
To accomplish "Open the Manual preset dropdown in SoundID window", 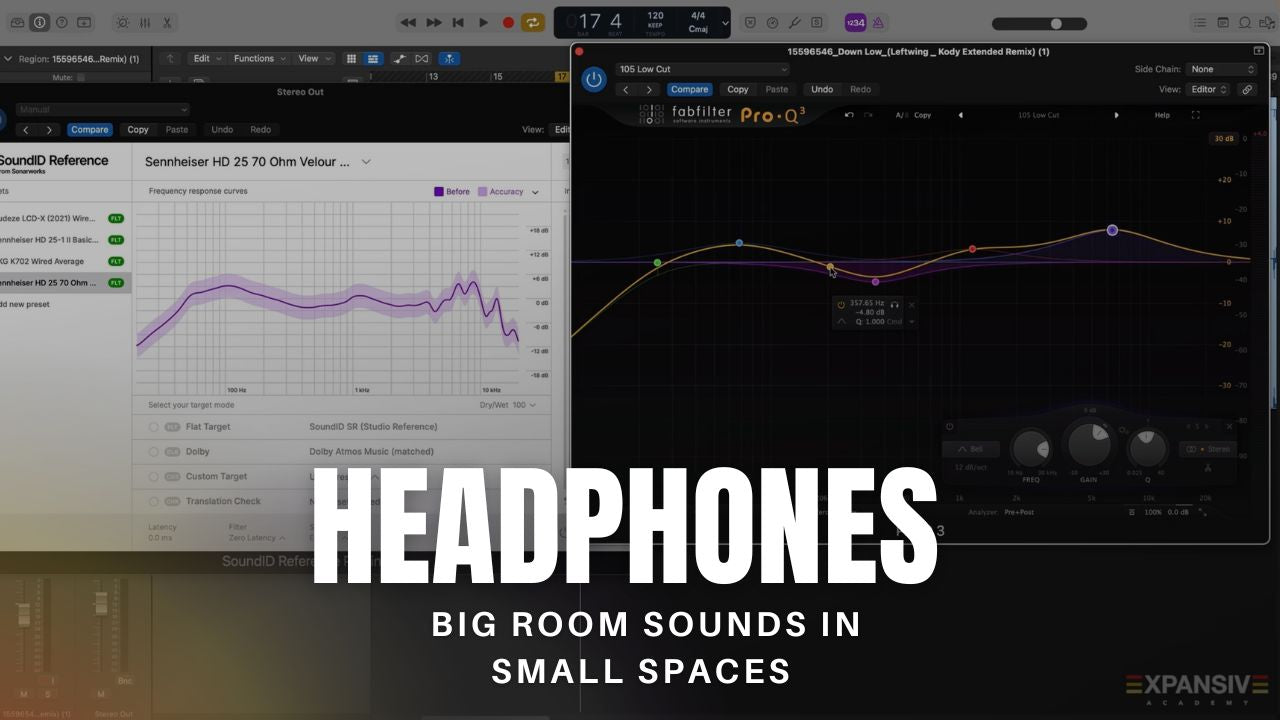I will 103,110.
